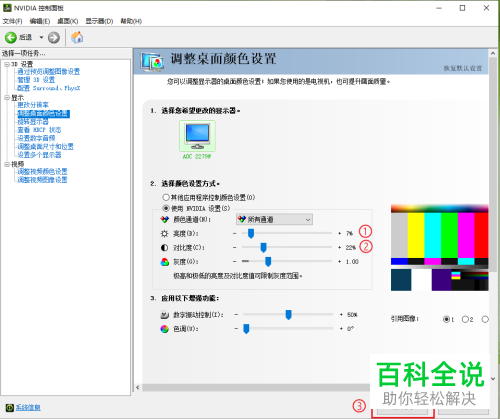Click the 亮度 brightness sun icon
Viewport: 500px width, 419px height.
(x=164, y=234)
